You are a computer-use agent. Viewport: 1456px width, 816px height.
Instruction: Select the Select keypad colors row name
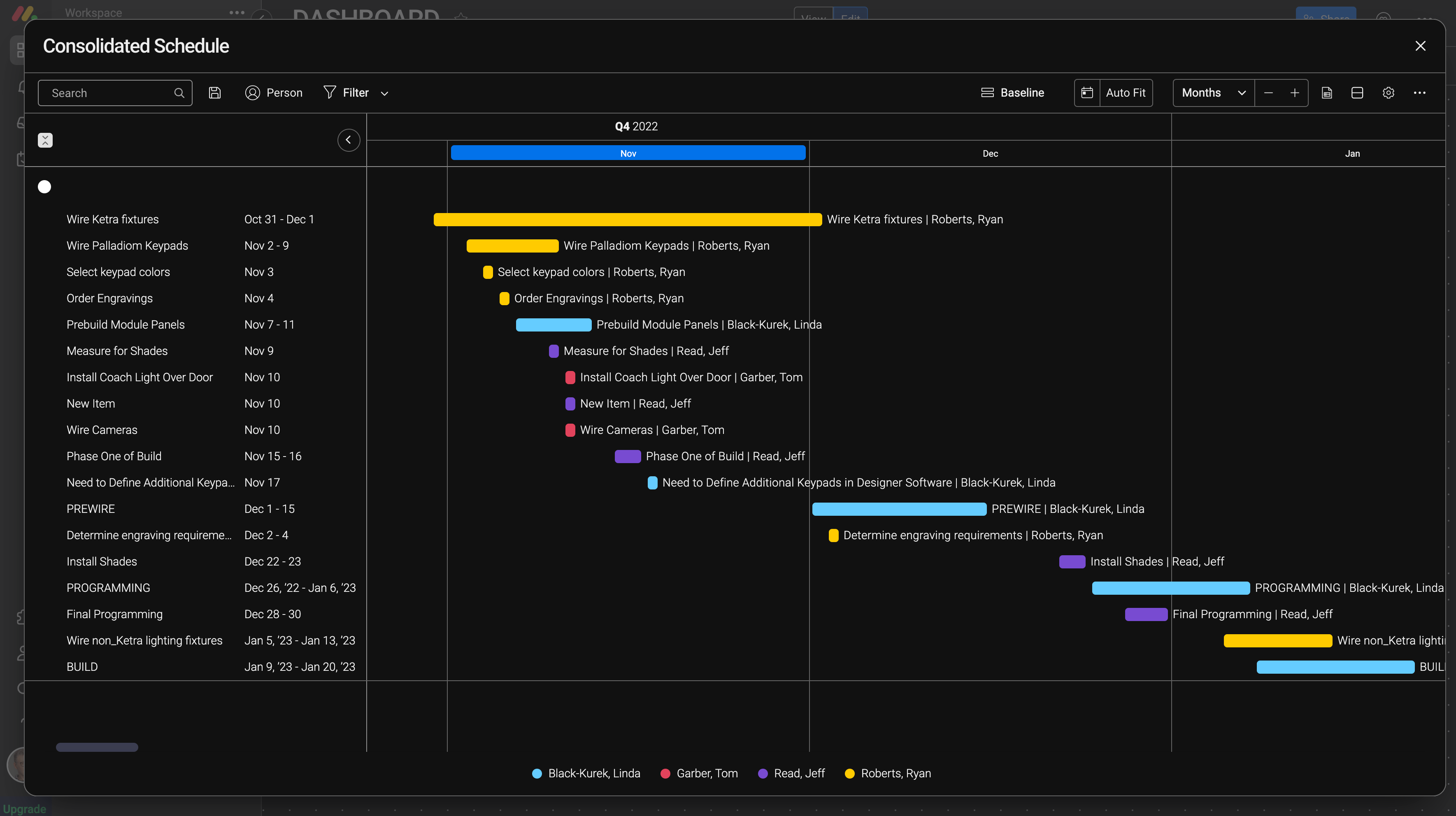pyautogui.click(x=118, y=271)
